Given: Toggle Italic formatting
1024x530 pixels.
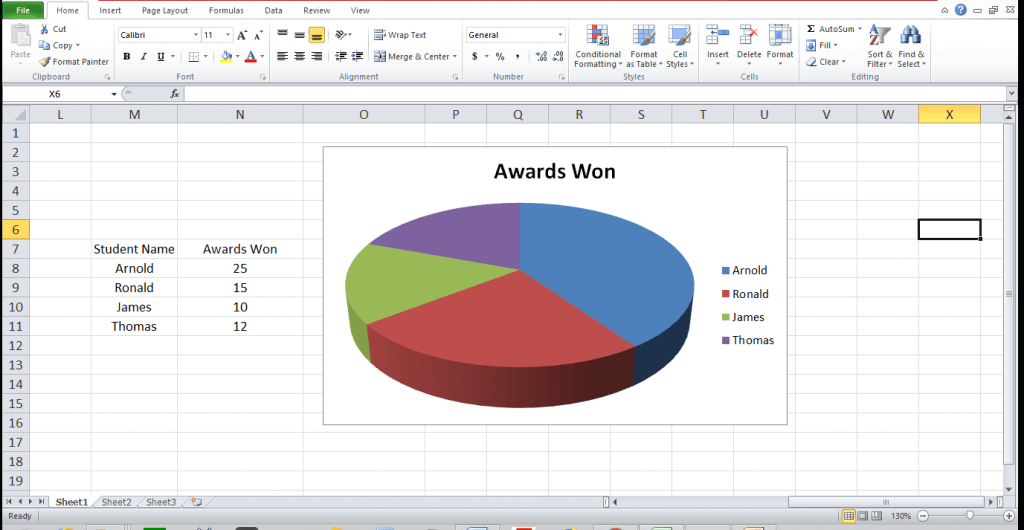Looking at the screenshot, I should [x=143, y=57].
